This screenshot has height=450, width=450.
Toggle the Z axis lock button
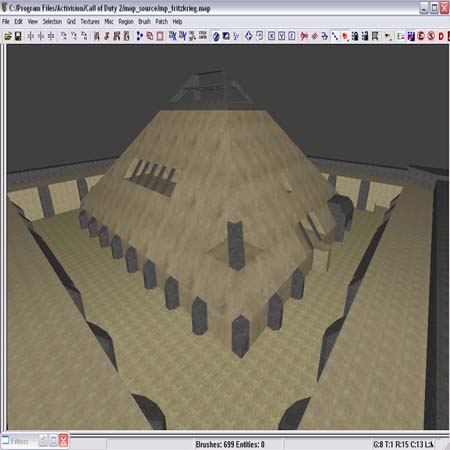tap(292, 36)
